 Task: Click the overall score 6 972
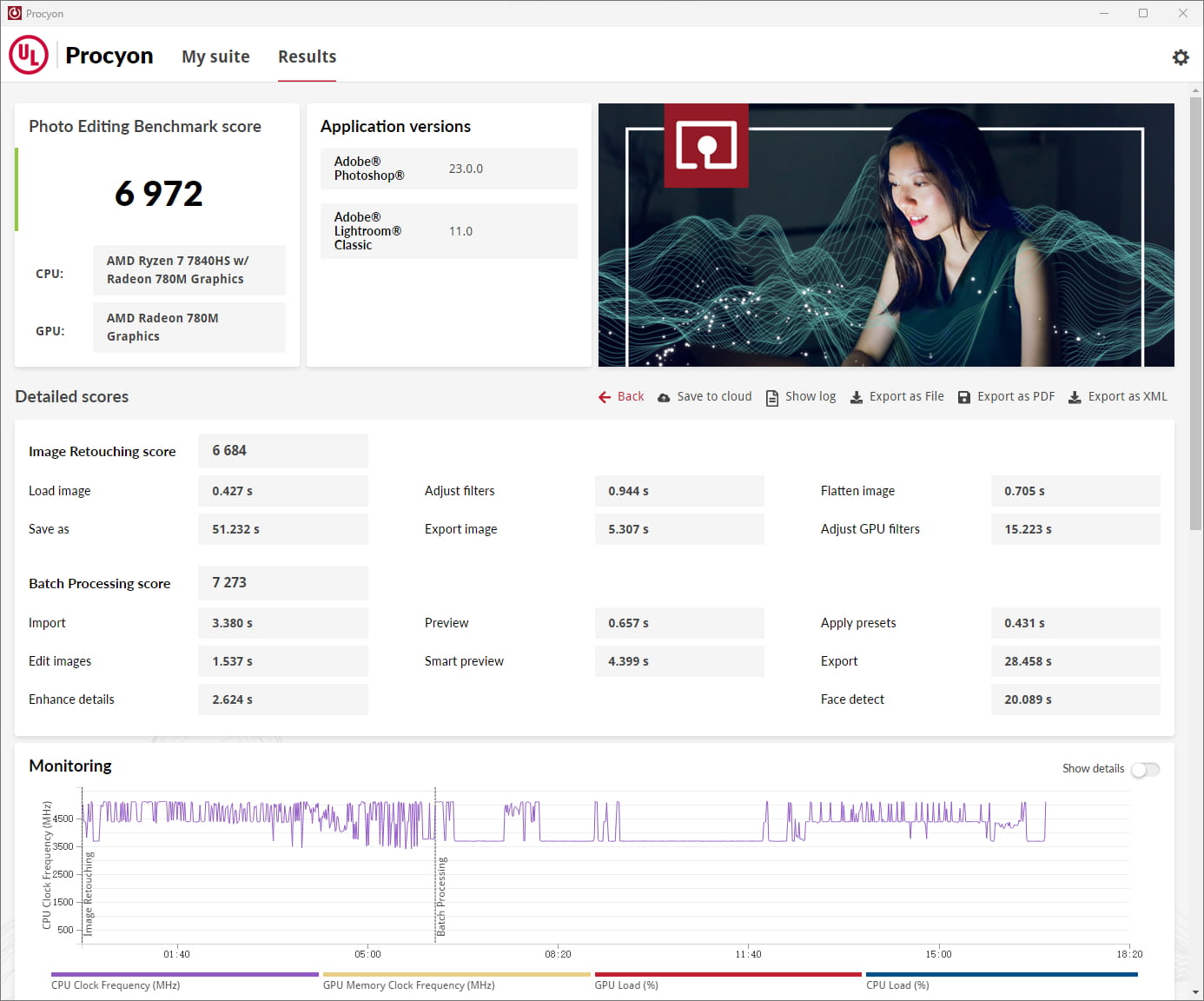[x=159, y=193]
